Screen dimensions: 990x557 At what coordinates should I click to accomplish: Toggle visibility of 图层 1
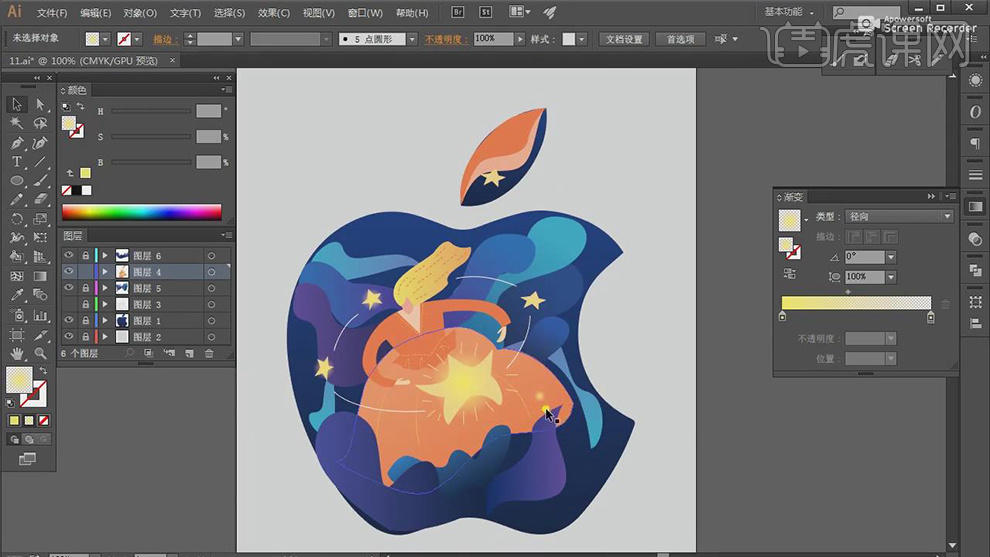[68, 320]
